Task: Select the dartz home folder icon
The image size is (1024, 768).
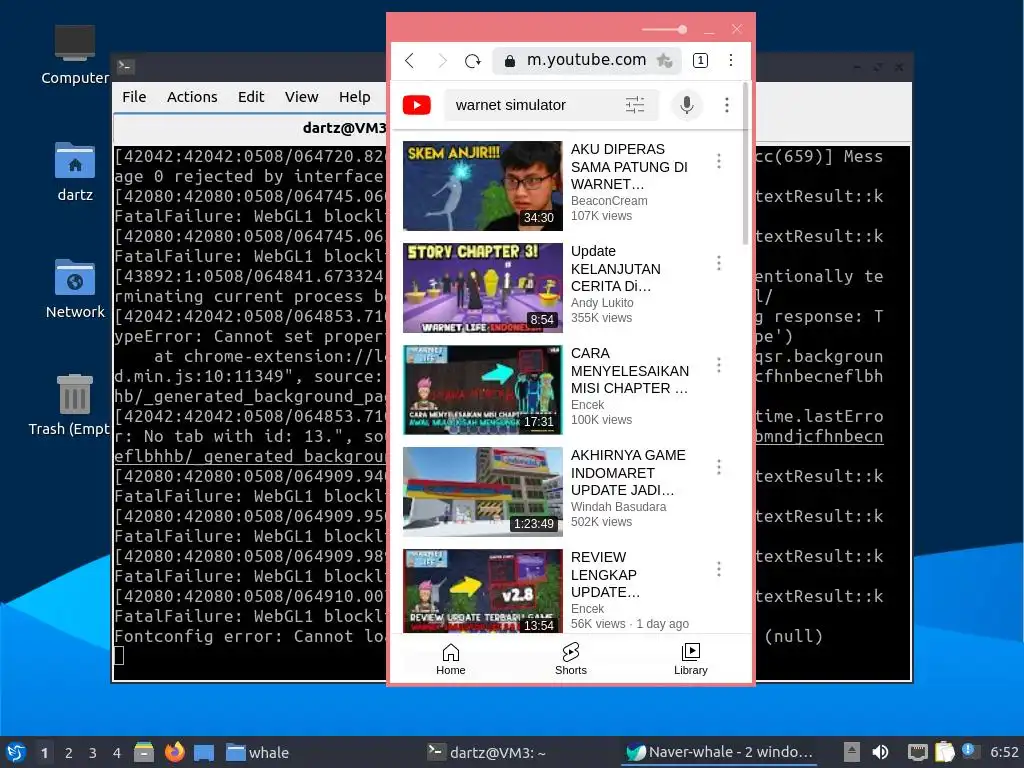Action: tap(74, 171)
